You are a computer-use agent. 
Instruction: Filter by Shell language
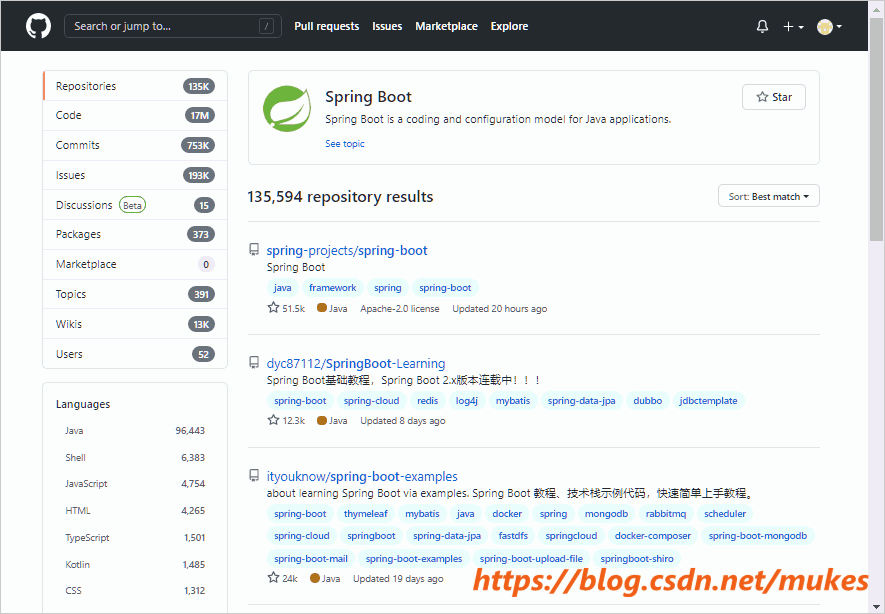click(x=135, y=458)
